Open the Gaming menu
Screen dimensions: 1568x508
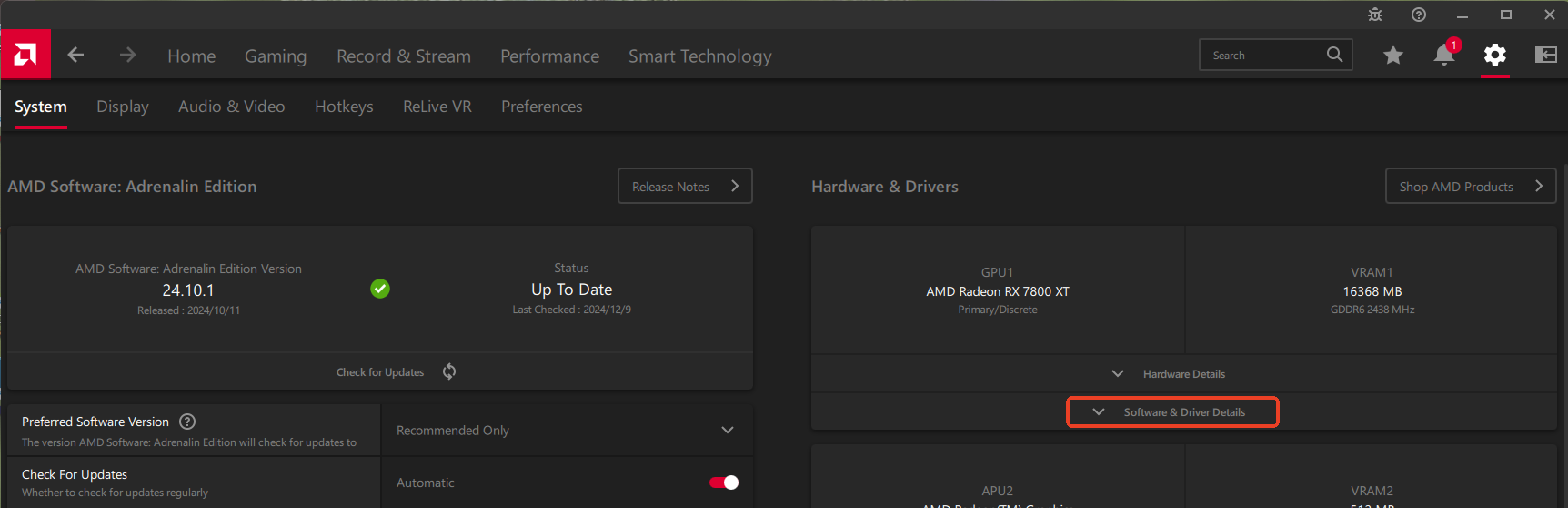click(276, 56)
